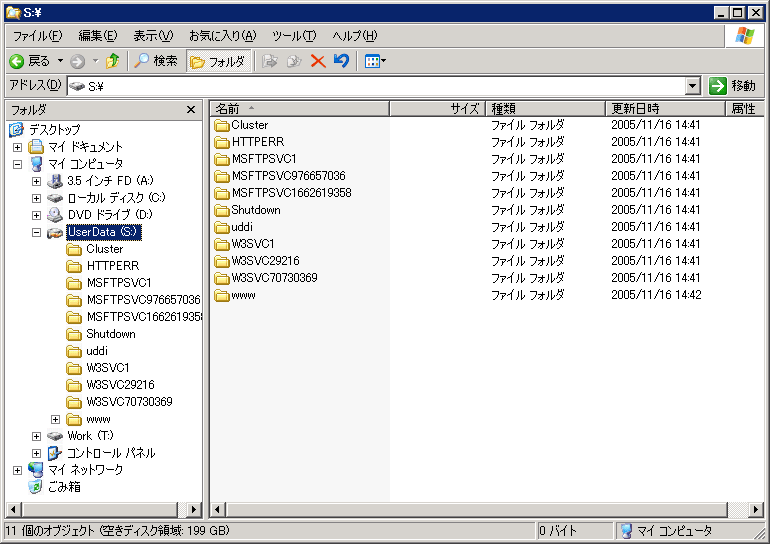Image resolution: width=770 pixels, height=544 pixels.
Task: Sort by 更新日時 column header
Action: [x=635, y=108]
